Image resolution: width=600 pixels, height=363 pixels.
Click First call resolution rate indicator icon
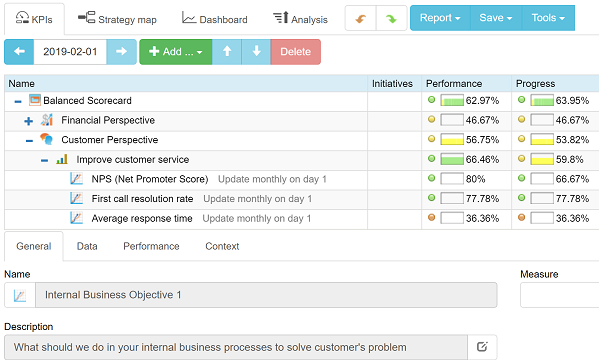pyautogui.click(x=77, y=198)
